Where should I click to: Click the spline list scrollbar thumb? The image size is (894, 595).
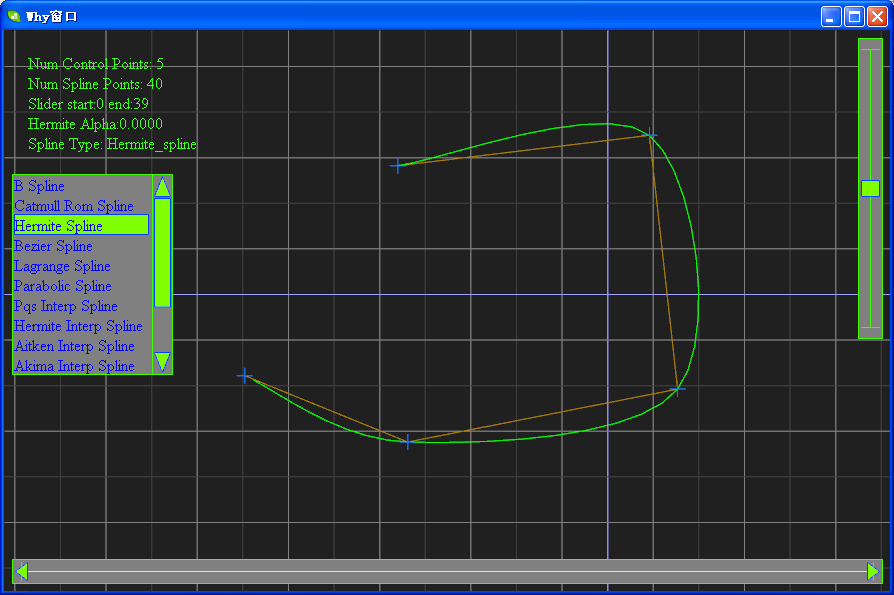(x=162, y=252)
